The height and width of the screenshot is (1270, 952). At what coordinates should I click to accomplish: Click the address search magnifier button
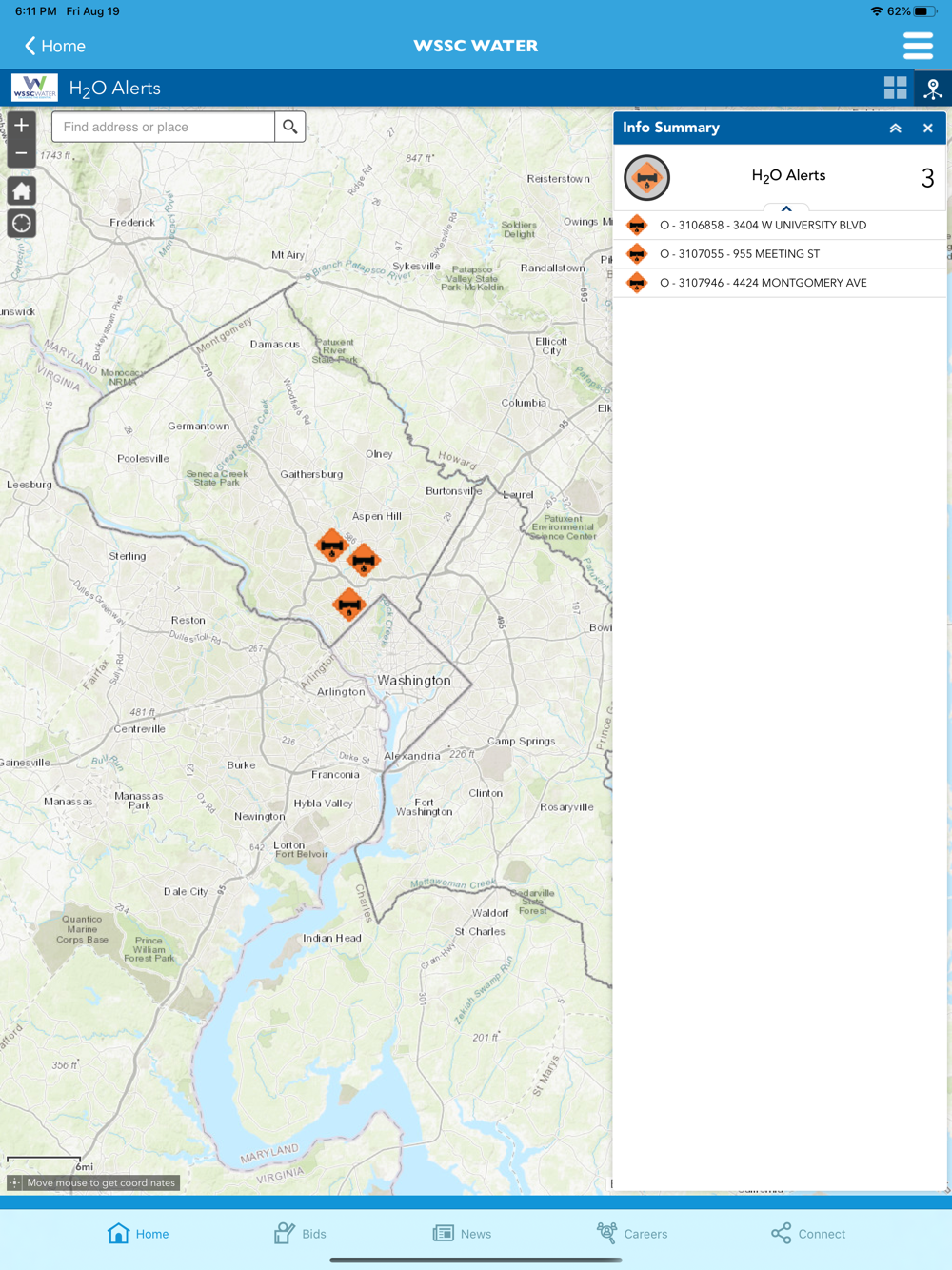(x=290, y=127)
